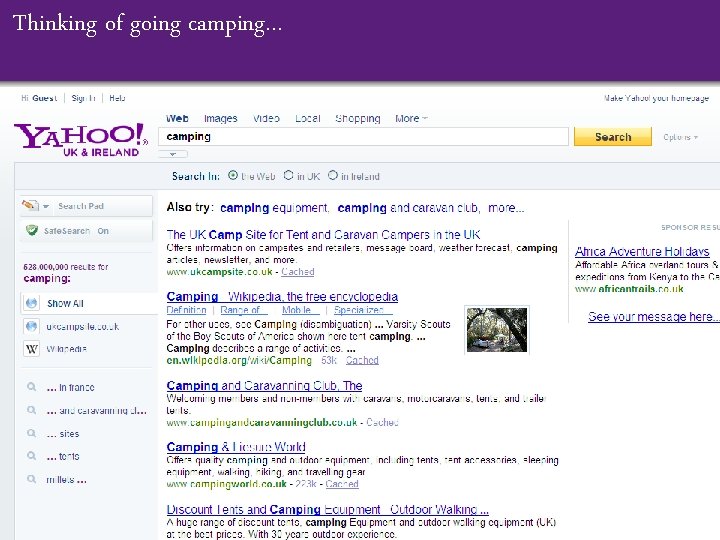Image resolution: width=720 pixels, height=540 pixels.
Task: Open Africa Adventure Holidays sponsored link
Action: coord(642,251)
